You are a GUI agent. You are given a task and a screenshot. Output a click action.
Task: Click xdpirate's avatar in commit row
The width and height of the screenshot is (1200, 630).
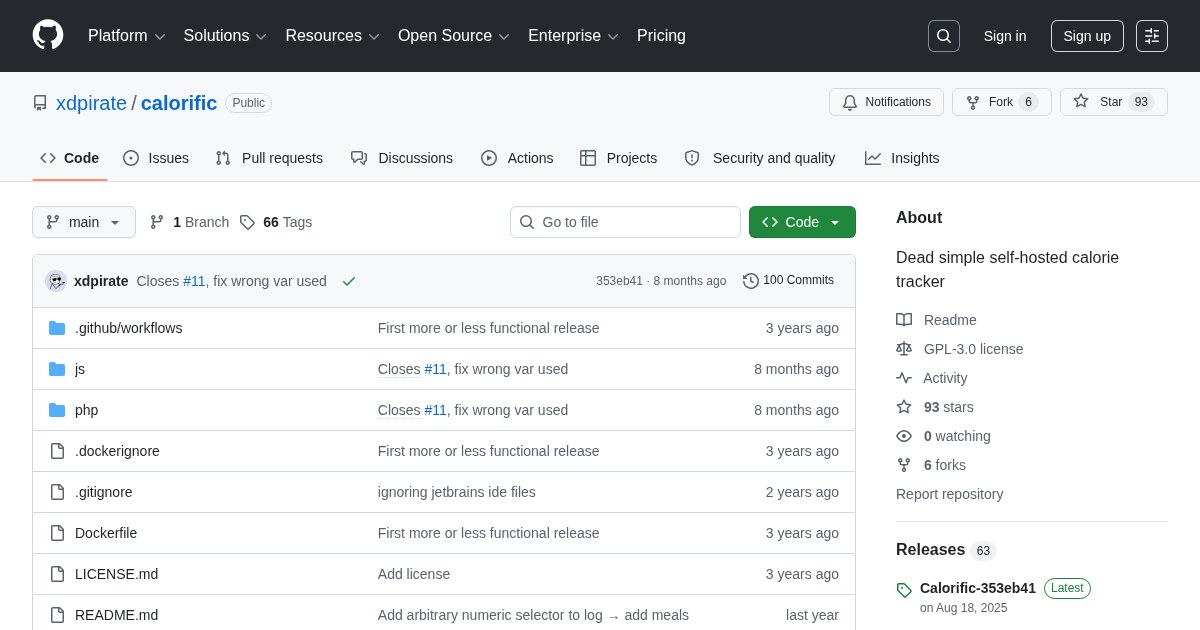(x=56, y=281)
